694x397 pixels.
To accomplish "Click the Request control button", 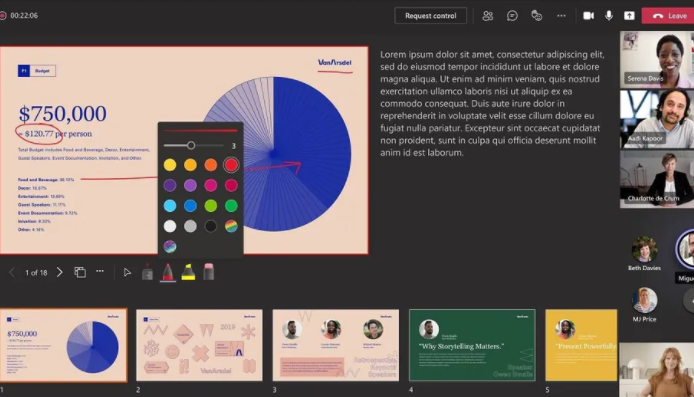I will pos(430,15).
